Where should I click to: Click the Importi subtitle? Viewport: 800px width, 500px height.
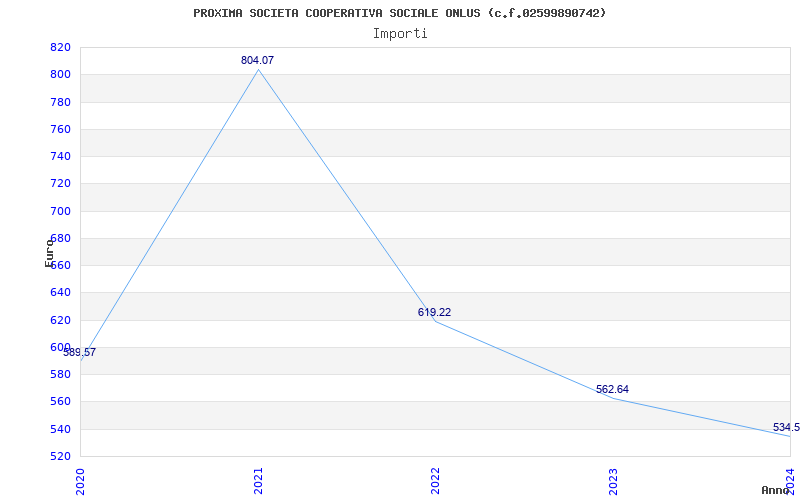pos(400,34)
